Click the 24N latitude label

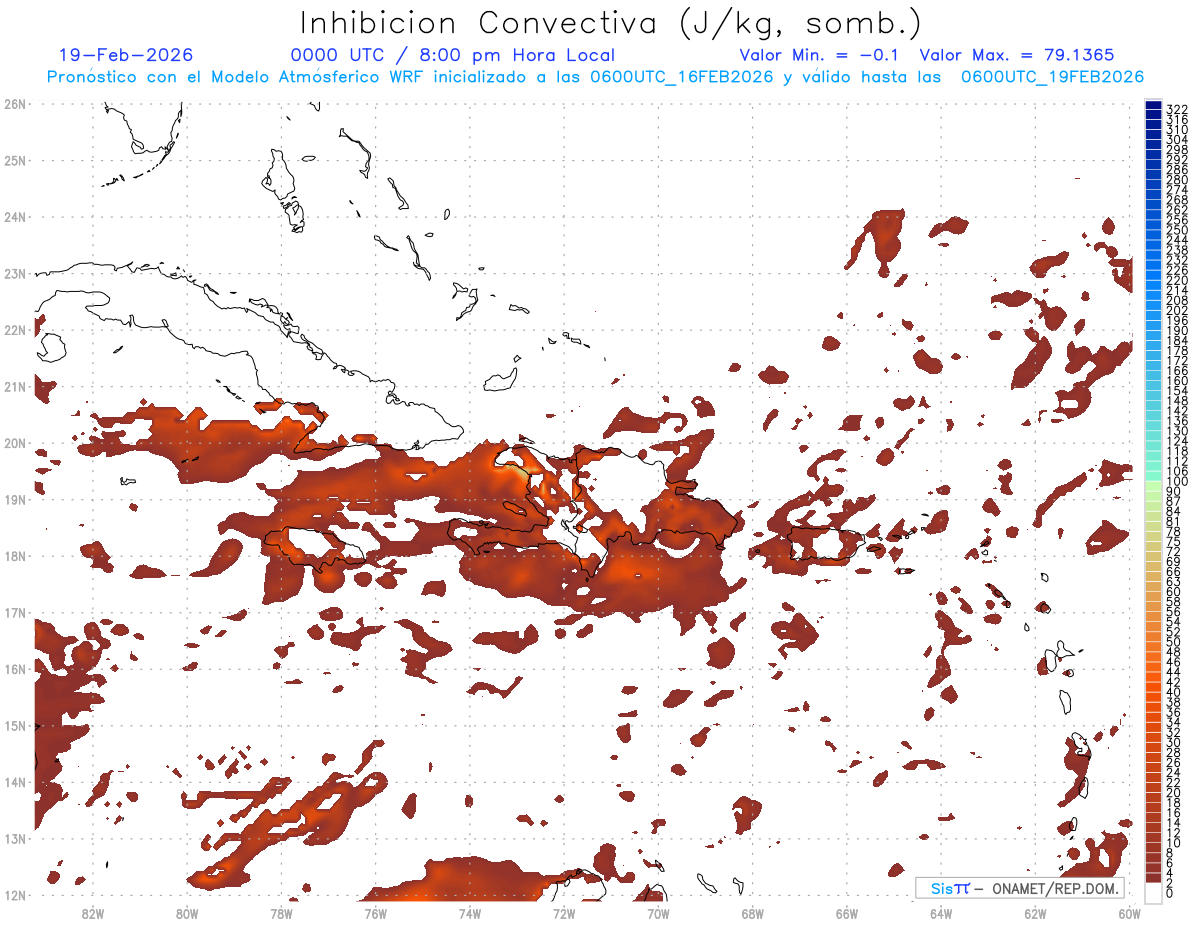click(x=15, y=217)
